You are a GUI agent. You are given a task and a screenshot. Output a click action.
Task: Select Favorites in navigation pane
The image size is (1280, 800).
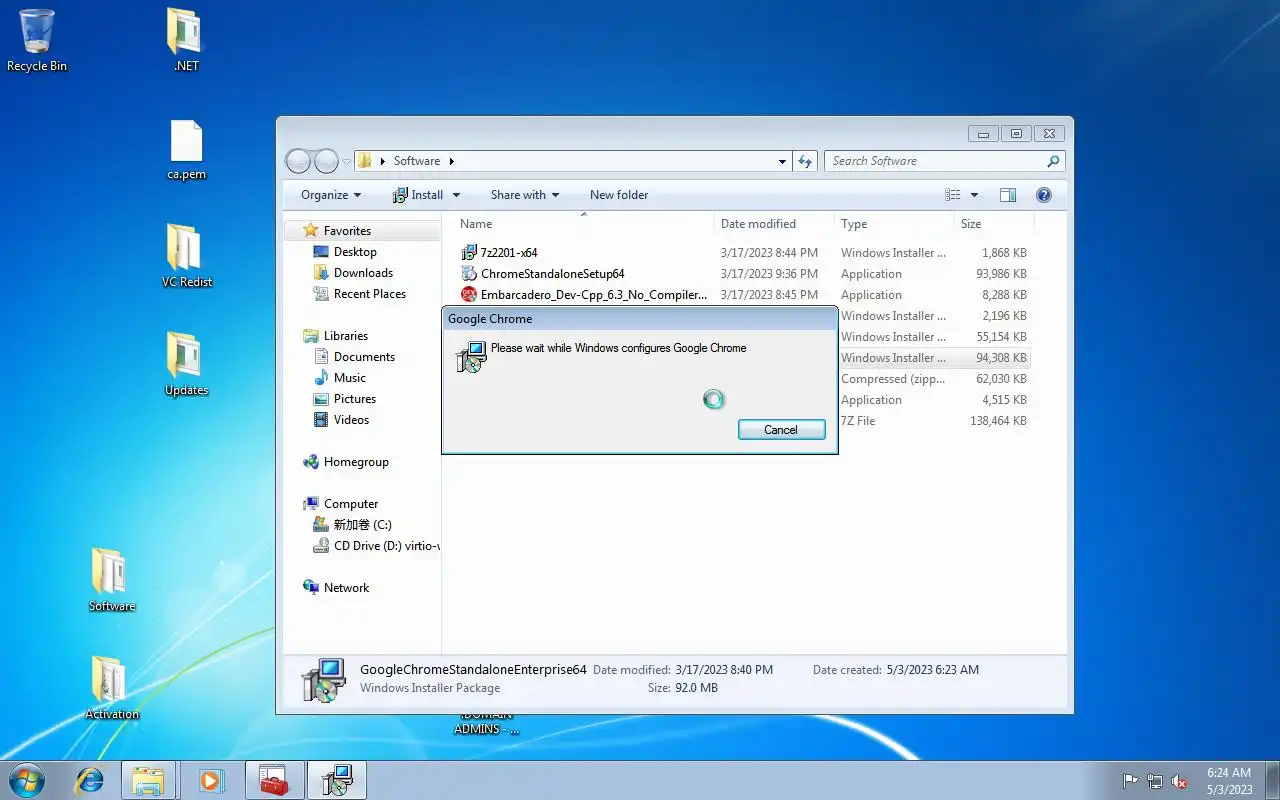[347, 231]
